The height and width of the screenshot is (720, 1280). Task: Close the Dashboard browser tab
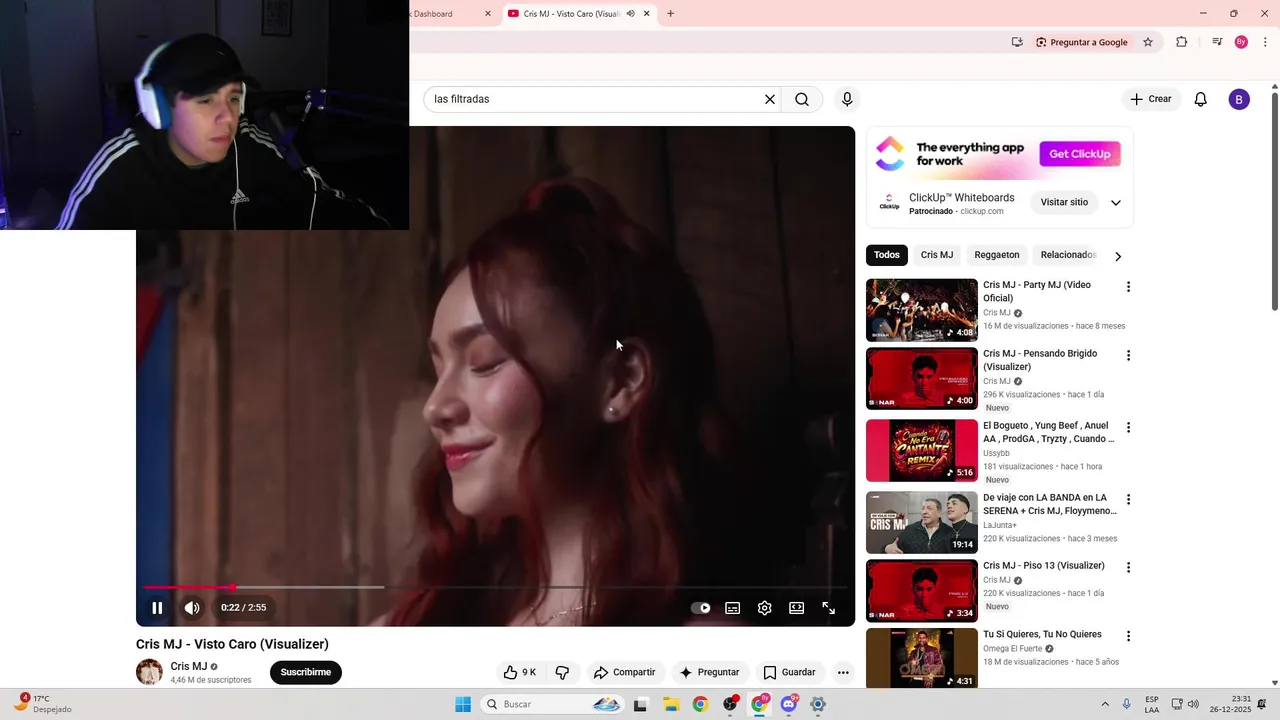click(488, 14)
